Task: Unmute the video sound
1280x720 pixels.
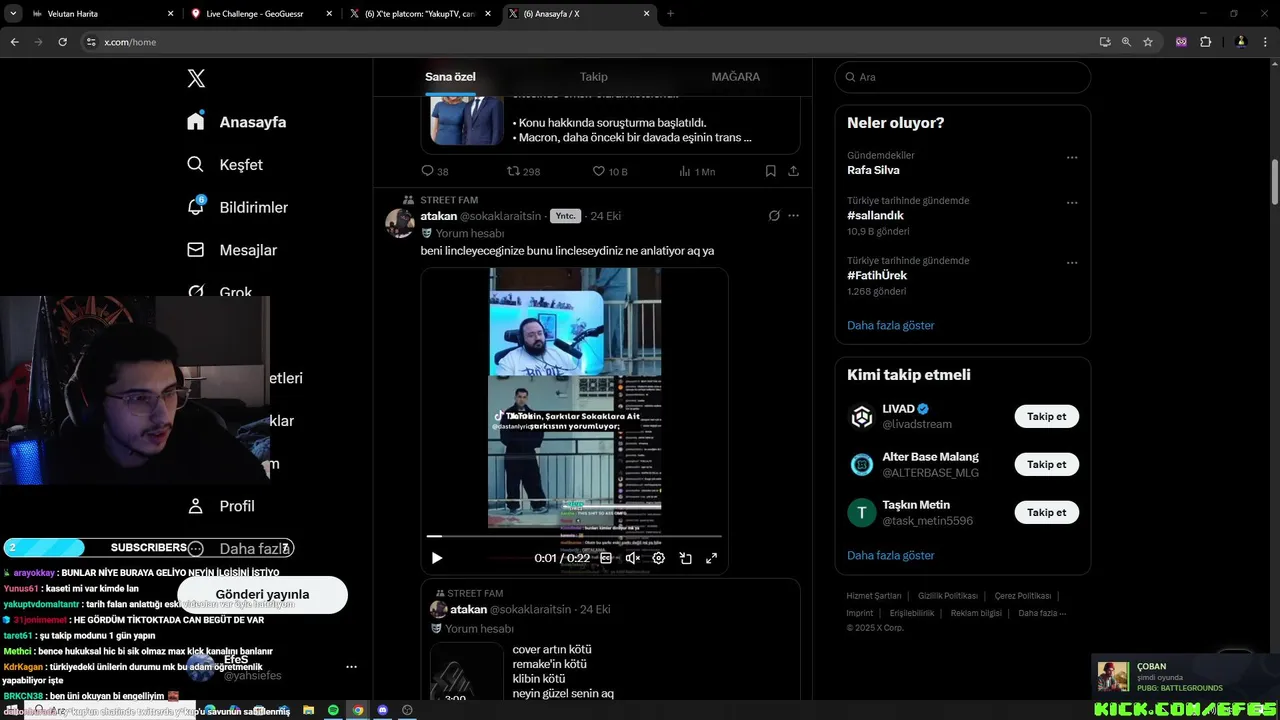Action: (x=632, y=558)
